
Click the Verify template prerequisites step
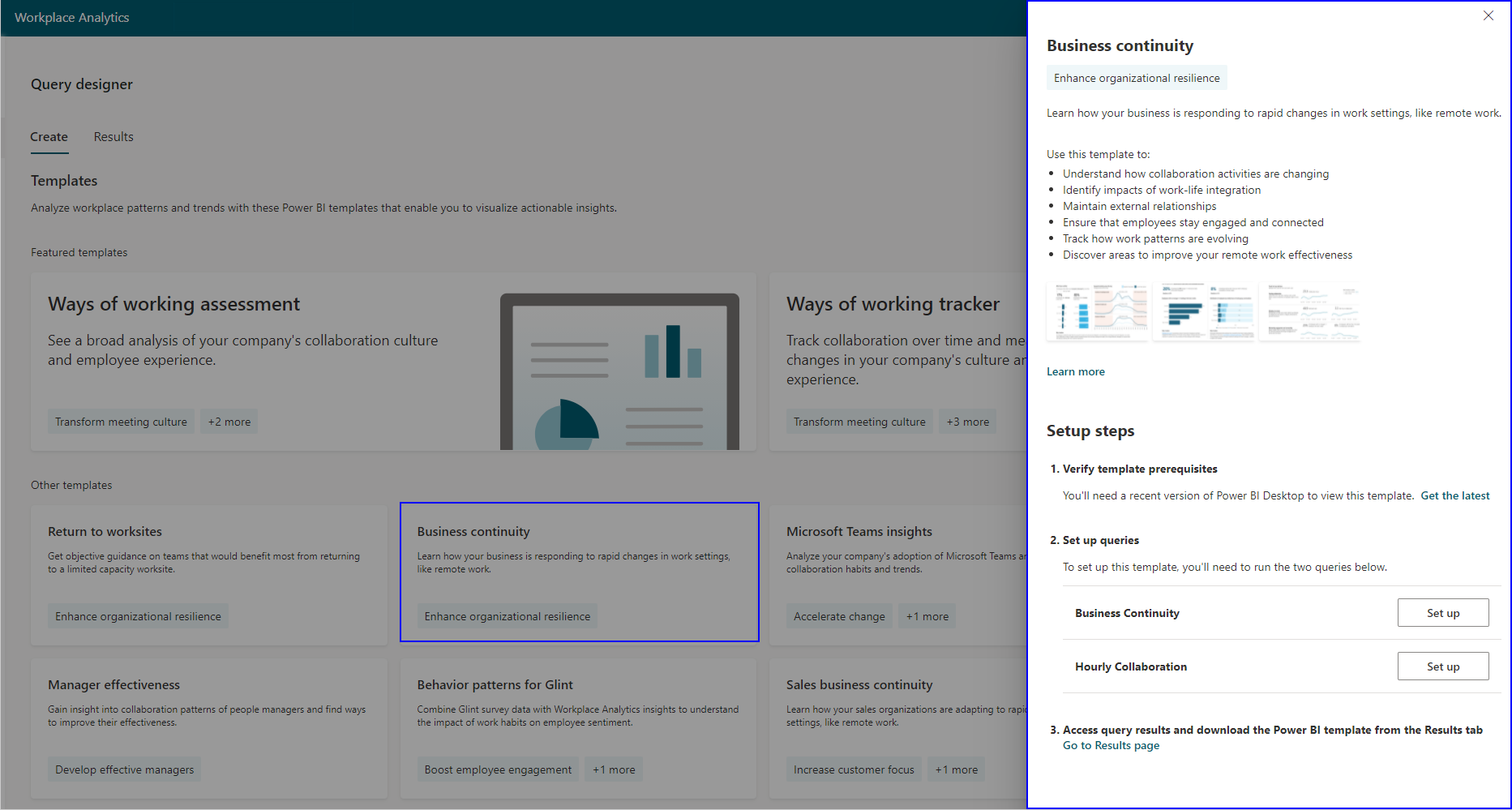1140,469
